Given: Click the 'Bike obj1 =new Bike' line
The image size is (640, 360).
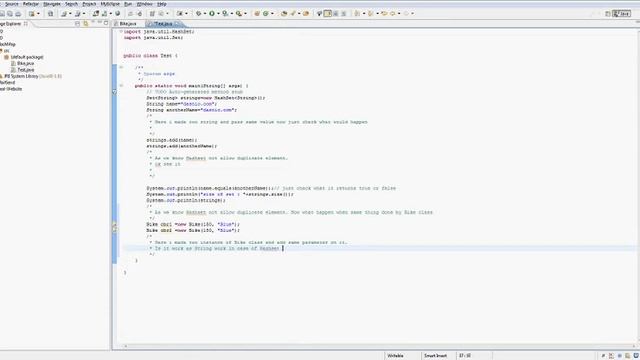Looking at the screenshot, I should click(193, 224).
